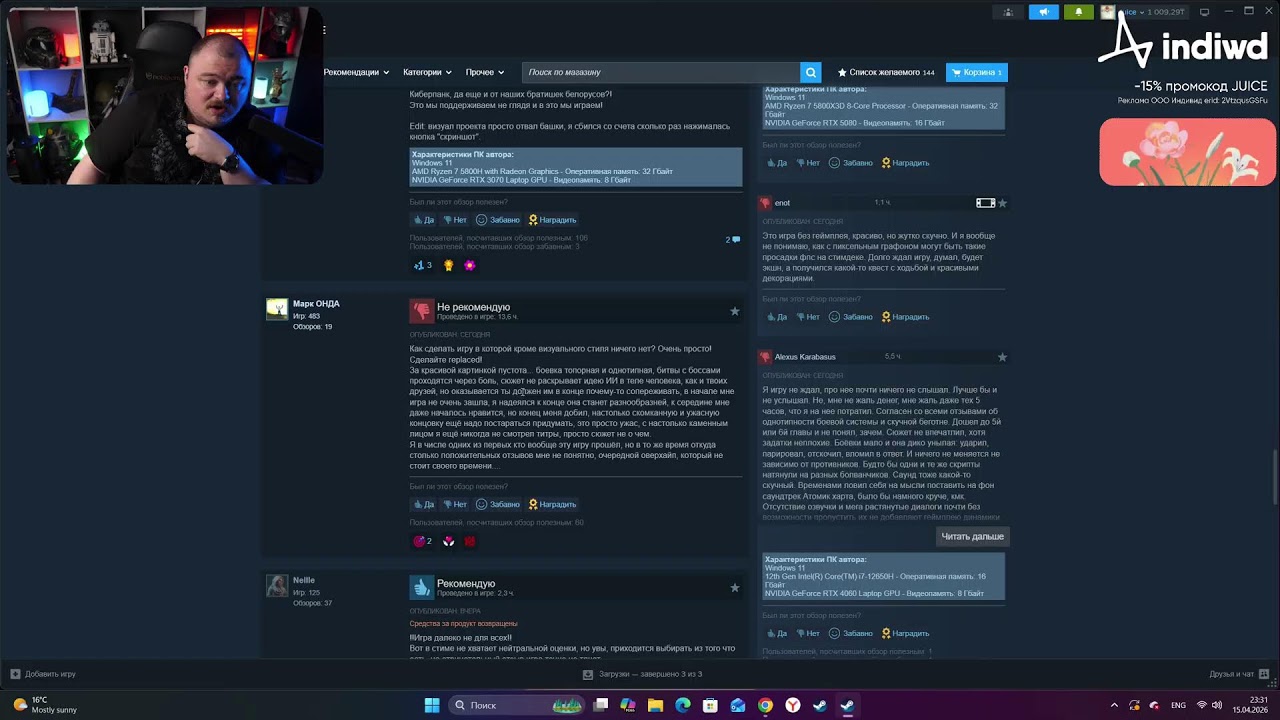
Task: Open Chrome from the taskbar
Action: (x=765, y=705)
